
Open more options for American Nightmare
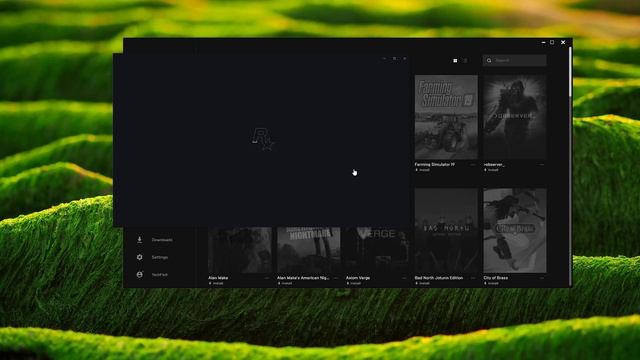click(x=336, y=278)
